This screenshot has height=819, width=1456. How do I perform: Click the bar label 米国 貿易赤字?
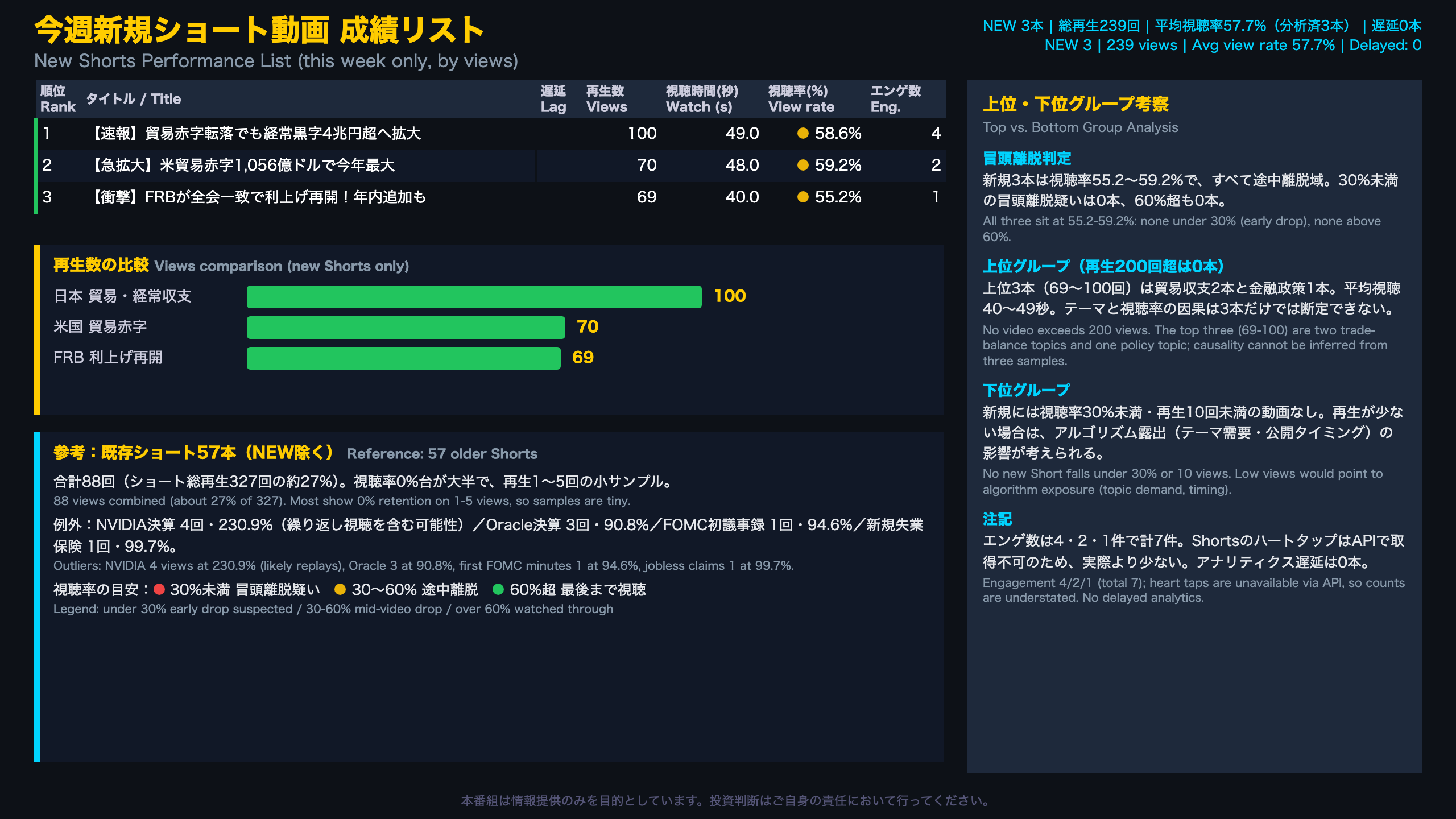click(x=100, y=326)
